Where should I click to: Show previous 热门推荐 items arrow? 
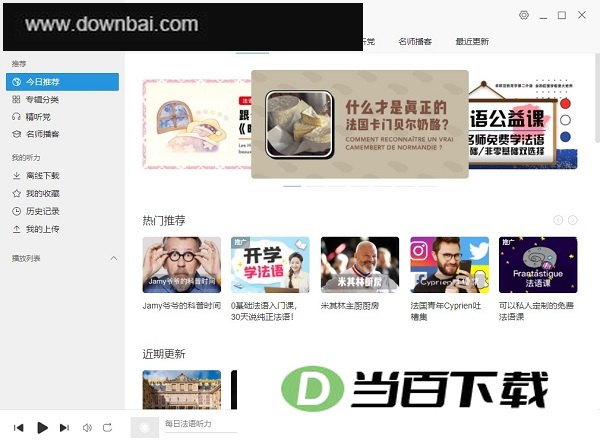point(558,220)
